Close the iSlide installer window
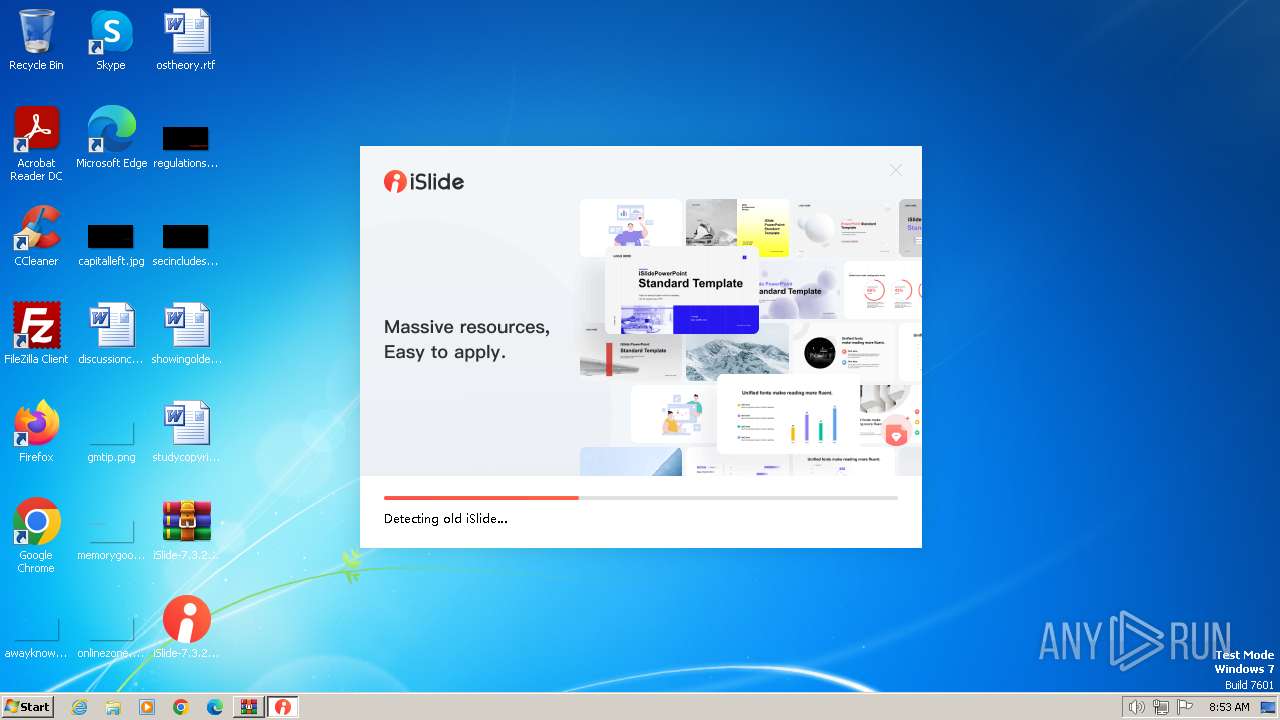The width and height of the screenshot is (1280, 720). [x=895, y=170]
